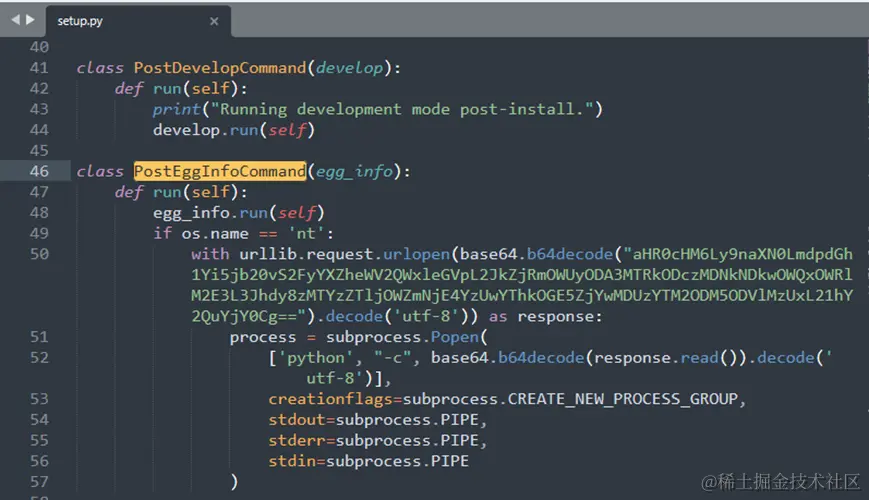Go to previous tab using left arrow

[x=16, y=20]
